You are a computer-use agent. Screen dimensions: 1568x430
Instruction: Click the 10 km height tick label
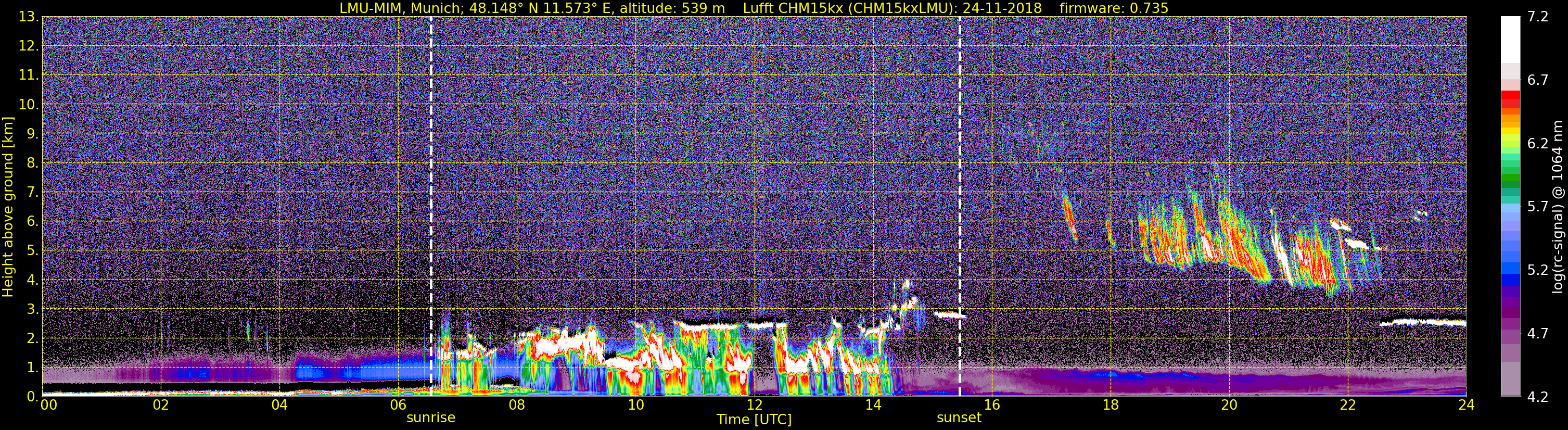click(28, 104)
